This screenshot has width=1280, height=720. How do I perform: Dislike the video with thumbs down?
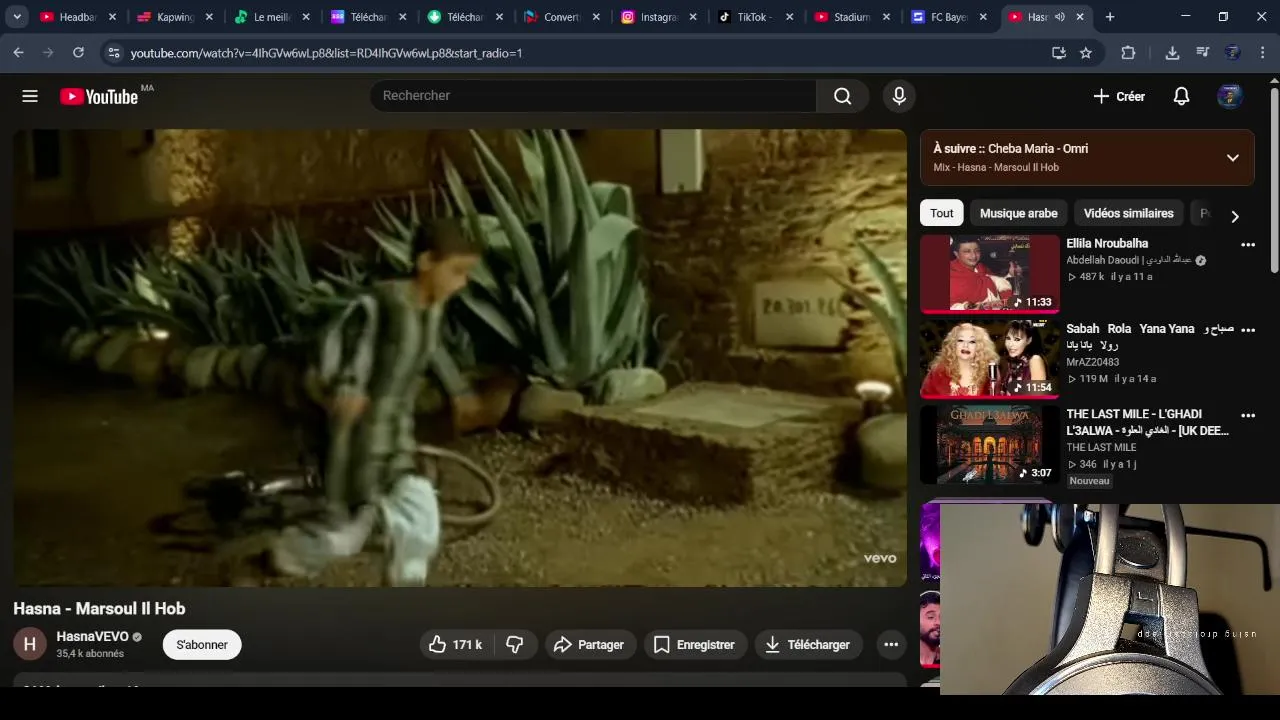tap(515, 645)
